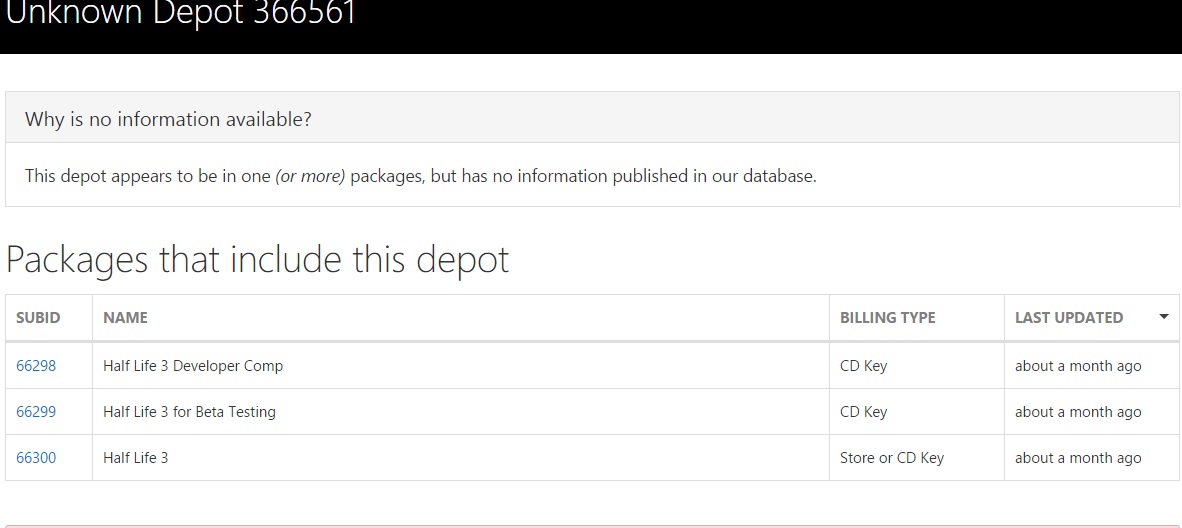The width and height of the screenshot is (1182, 528).
Task: Click Unknown Depot 366561 page title
Action: click(x=181, y=15)
